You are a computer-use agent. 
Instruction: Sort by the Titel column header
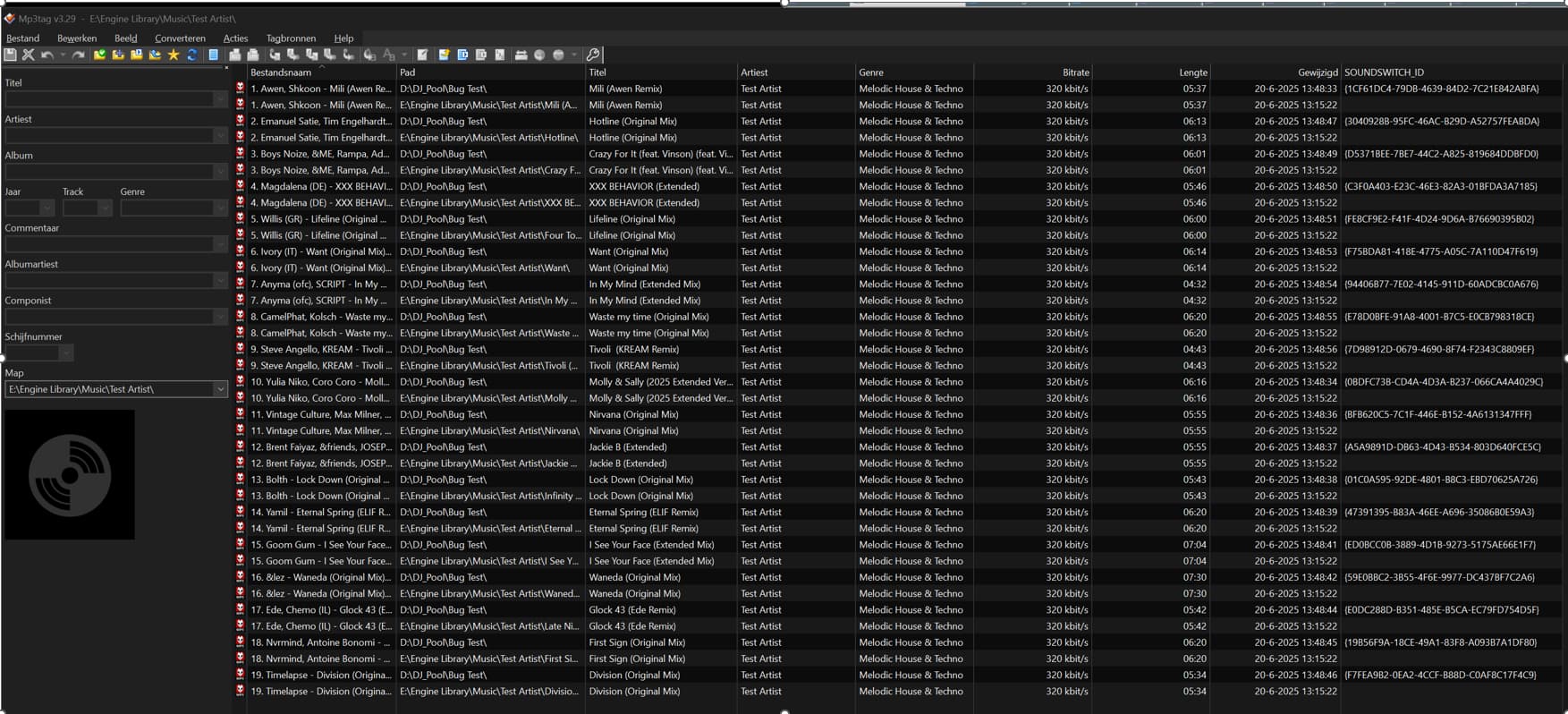[661, 72]
